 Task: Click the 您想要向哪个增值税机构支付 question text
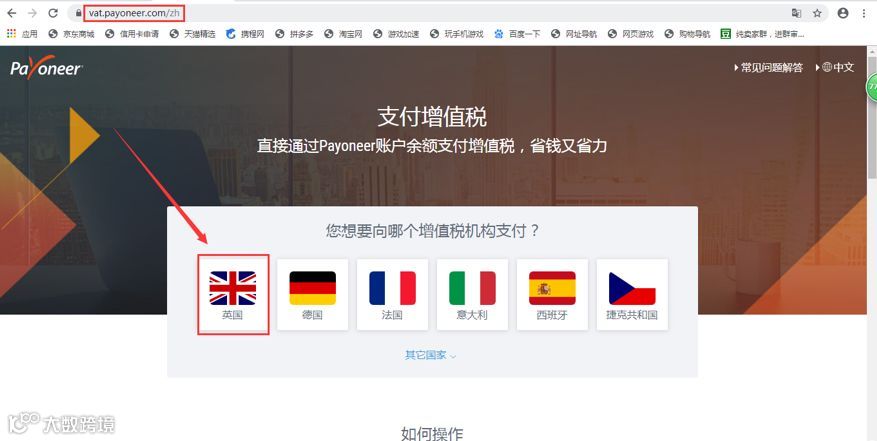coord(432,230)
